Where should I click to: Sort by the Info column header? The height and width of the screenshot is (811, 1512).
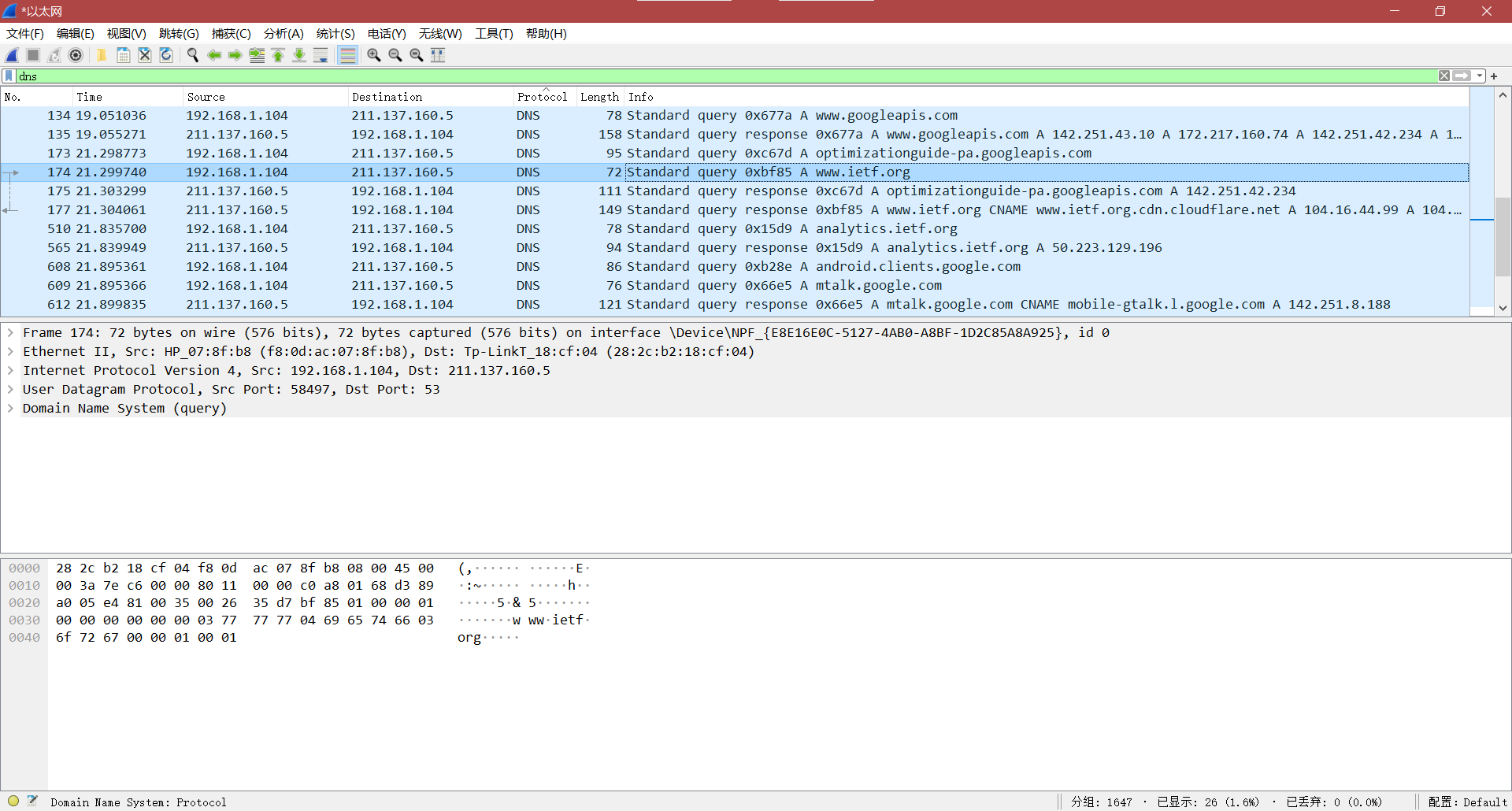(x=1047, y=97)
